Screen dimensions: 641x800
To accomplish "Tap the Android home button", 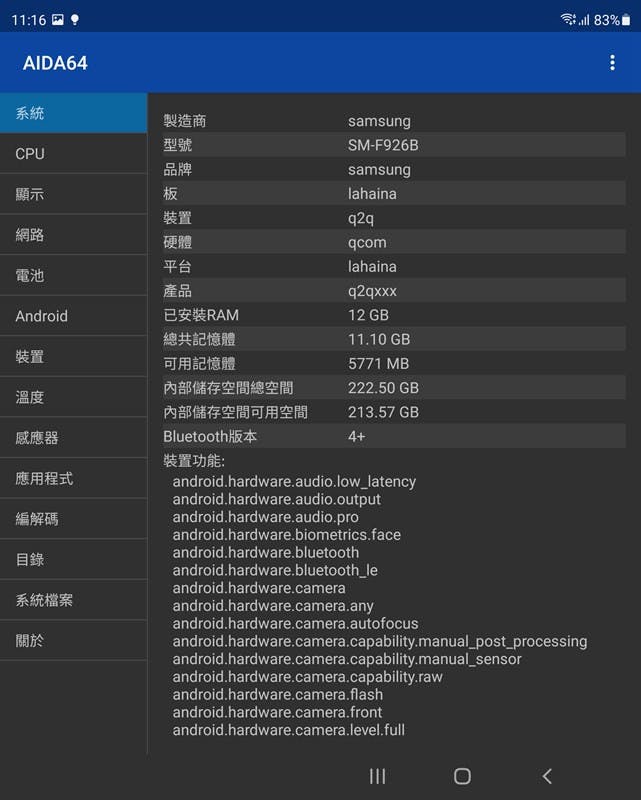I will 462,776.
